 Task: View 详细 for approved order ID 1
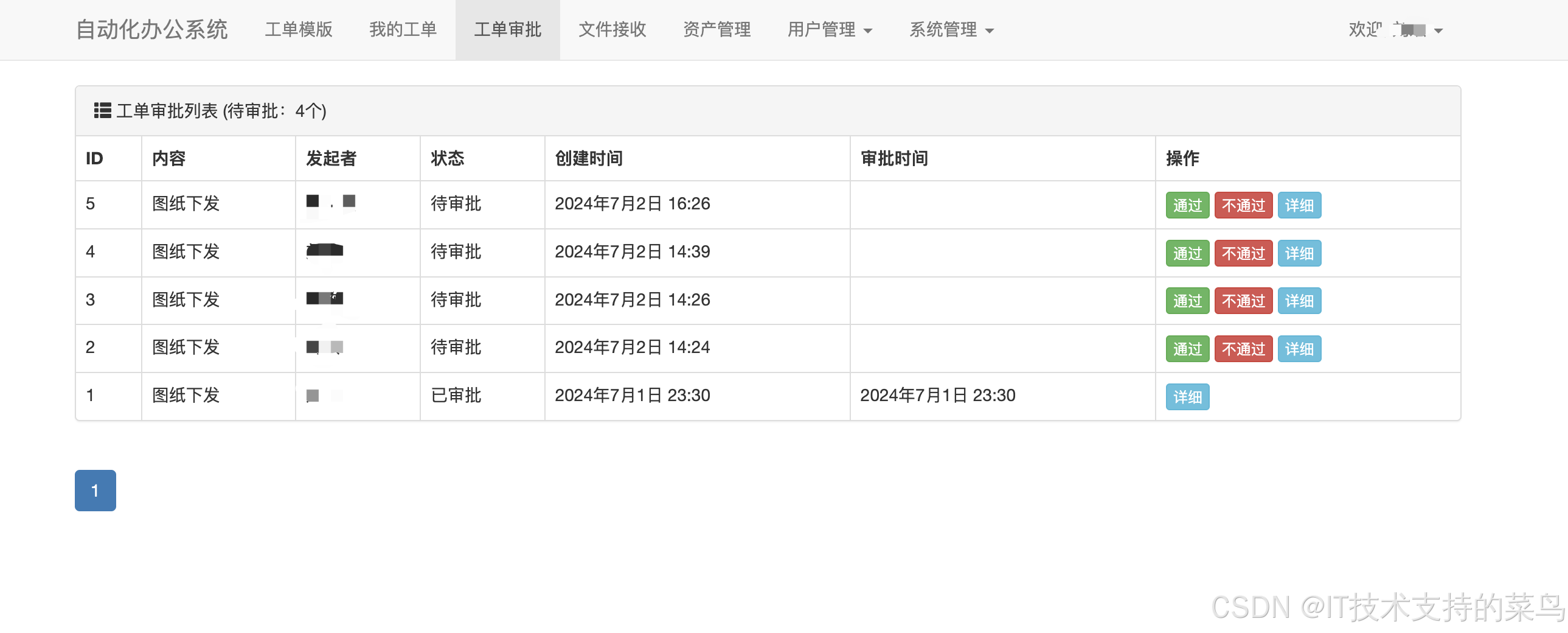[x=1187, y=397]
